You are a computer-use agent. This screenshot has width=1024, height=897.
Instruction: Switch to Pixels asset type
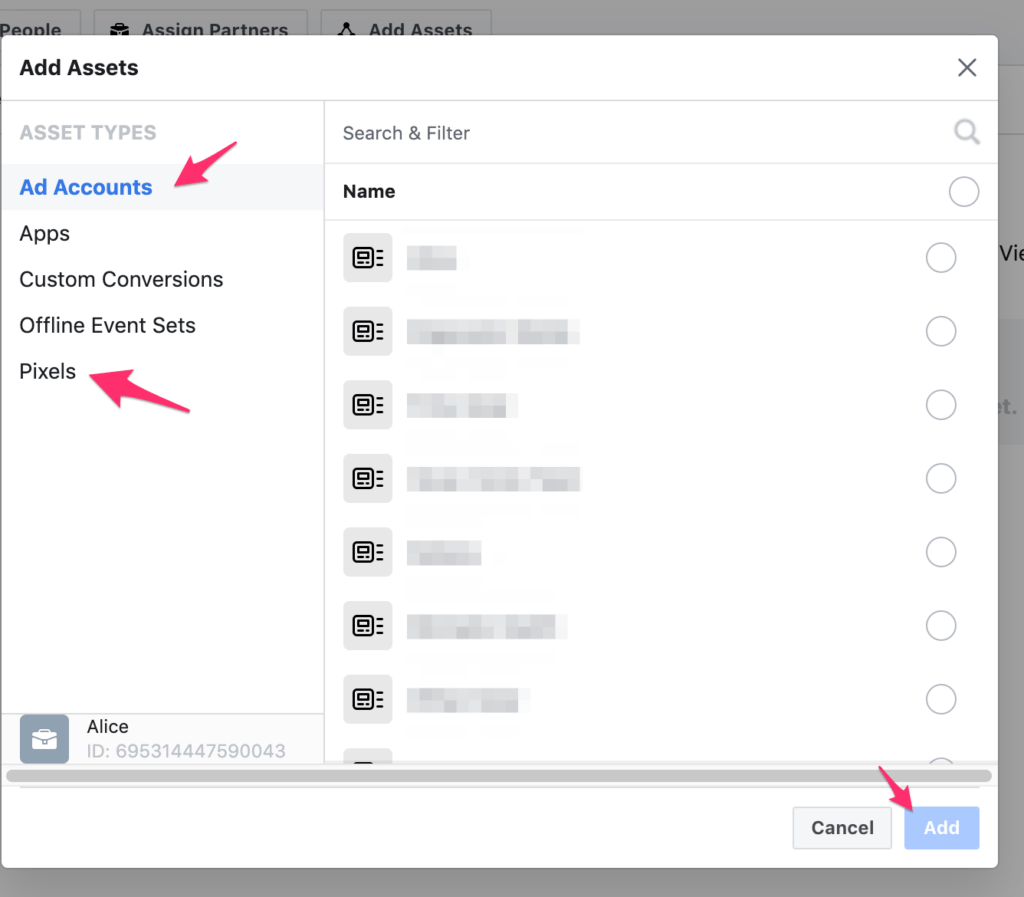[48, 371]
